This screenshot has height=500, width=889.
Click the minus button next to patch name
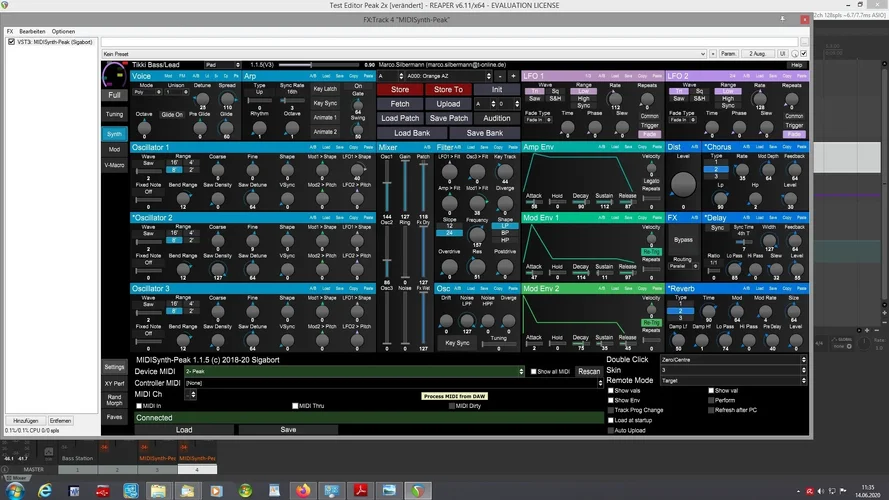click(499, 75)
